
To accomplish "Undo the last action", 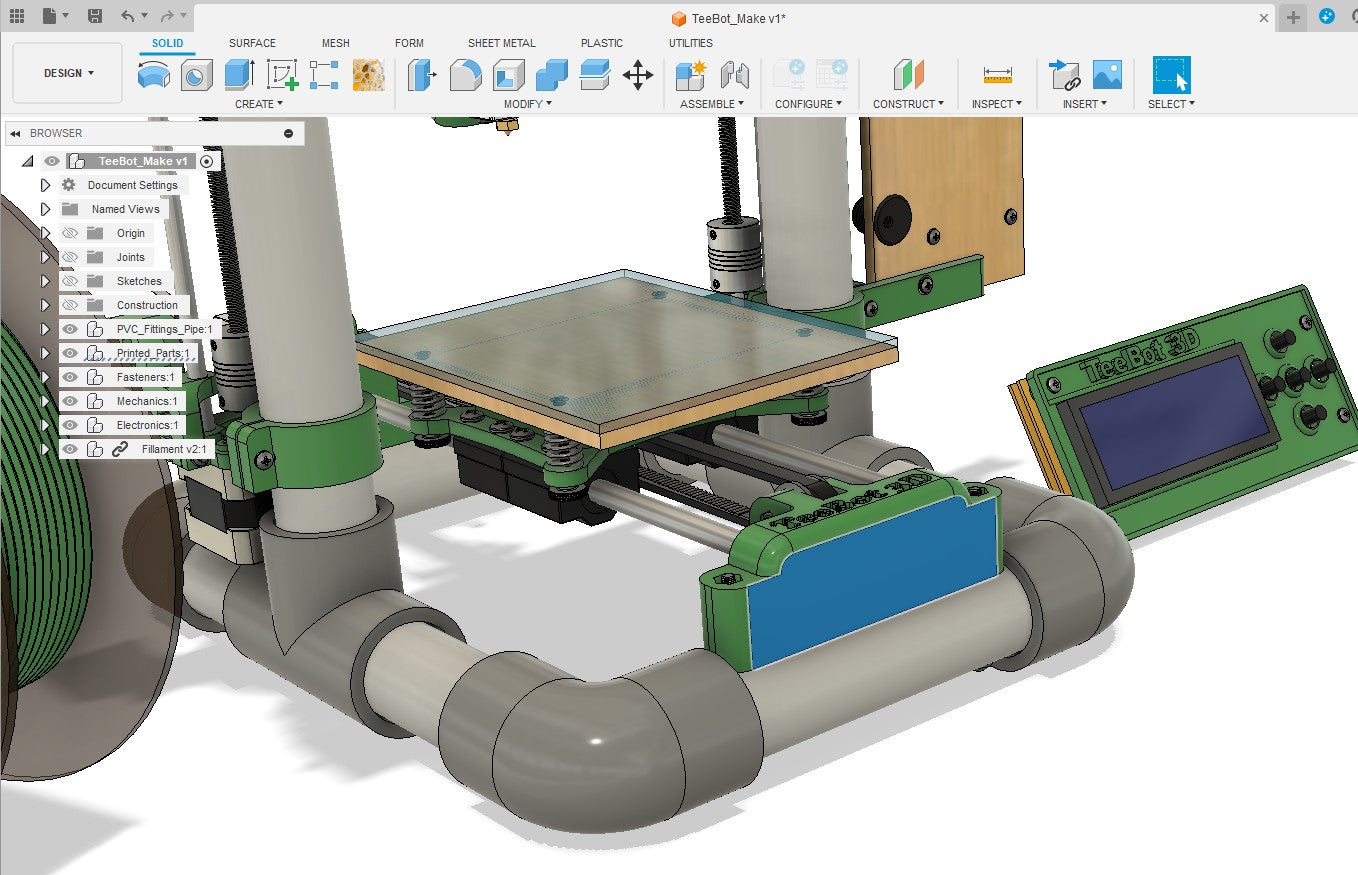I will pos(127,16).
